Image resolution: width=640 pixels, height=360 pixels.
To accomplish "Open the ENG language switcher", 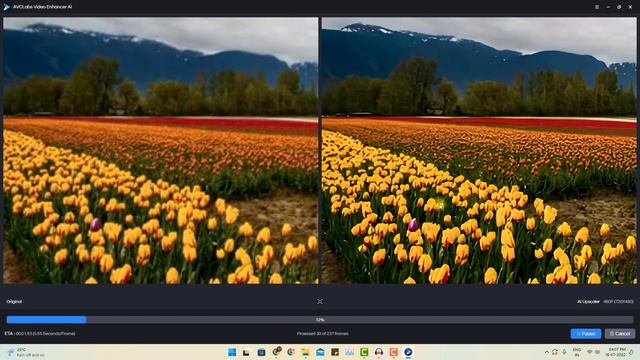I will click(577, 352).
